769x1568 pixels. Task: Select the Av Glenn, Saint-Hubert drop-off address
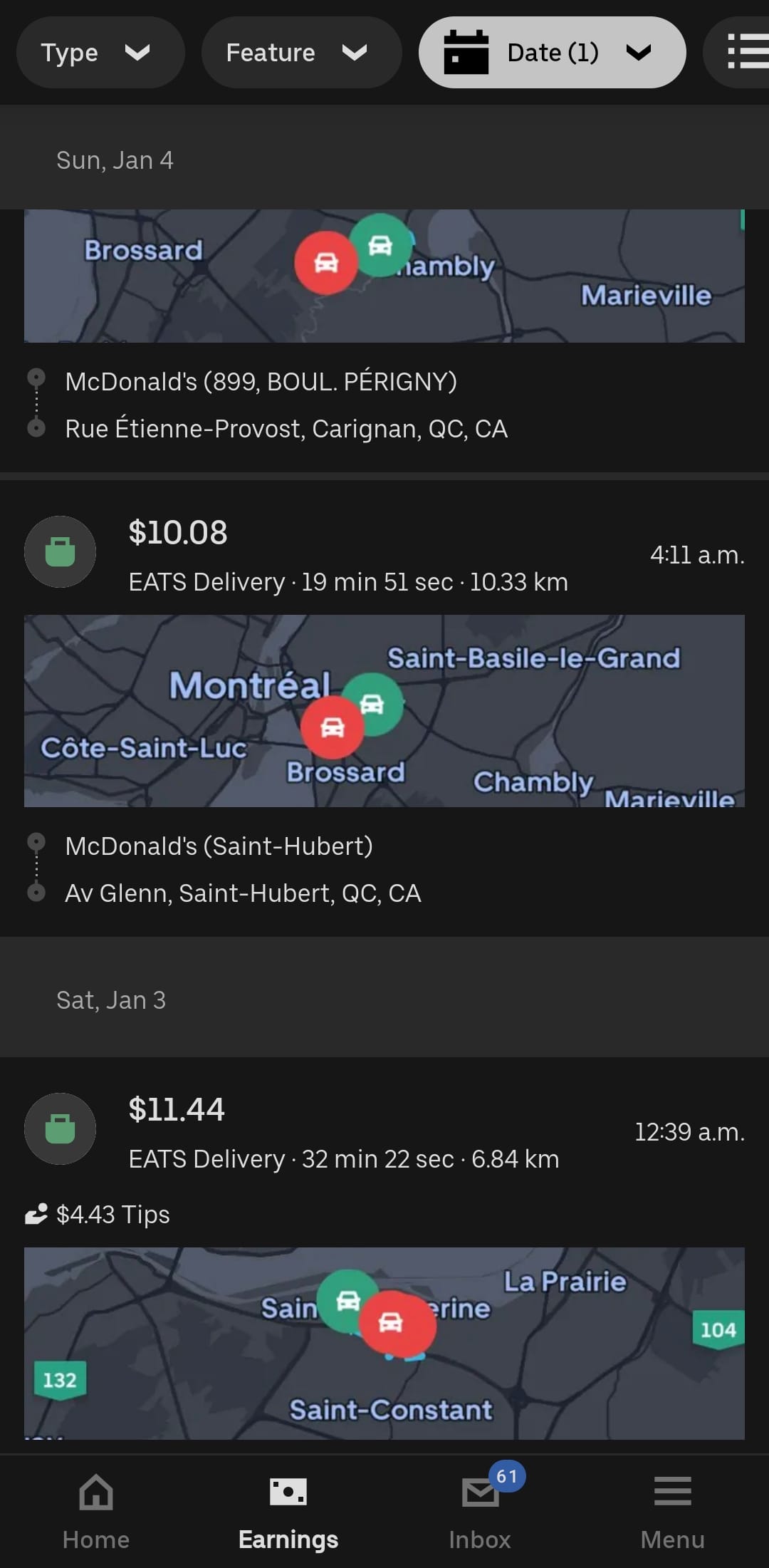click(x=243, y=893)
